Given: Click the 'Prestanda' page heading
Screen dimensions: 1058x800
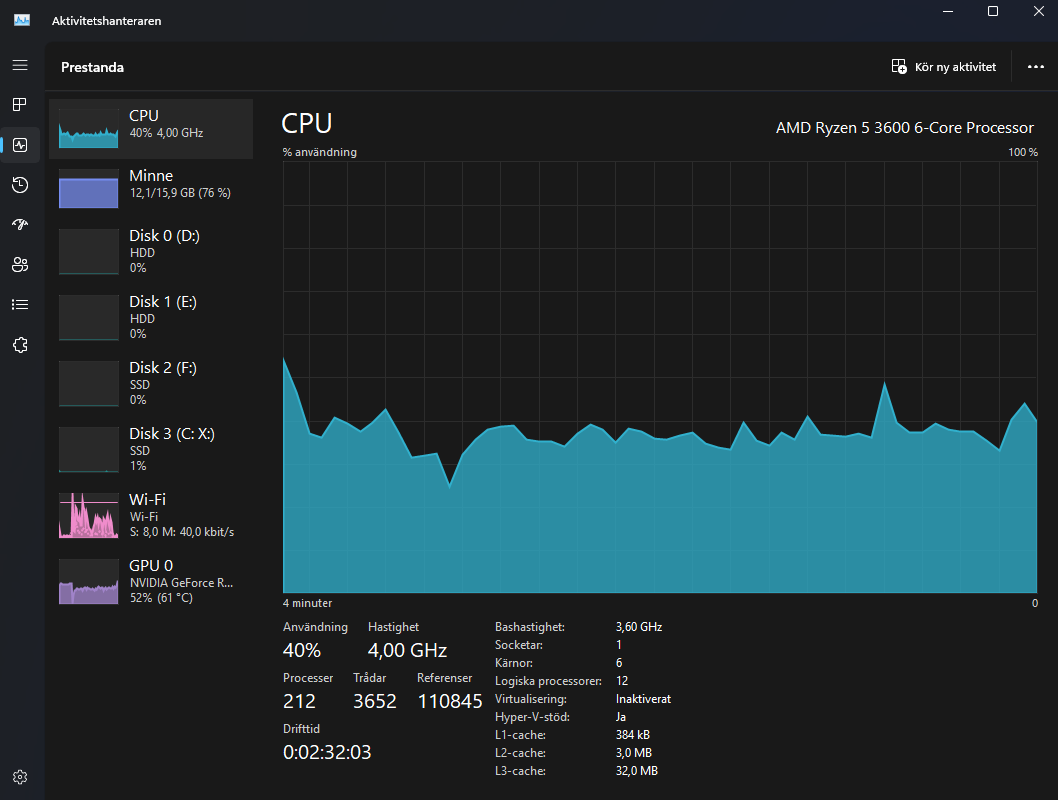Looking at the screenshot, I should pos(92,67).
